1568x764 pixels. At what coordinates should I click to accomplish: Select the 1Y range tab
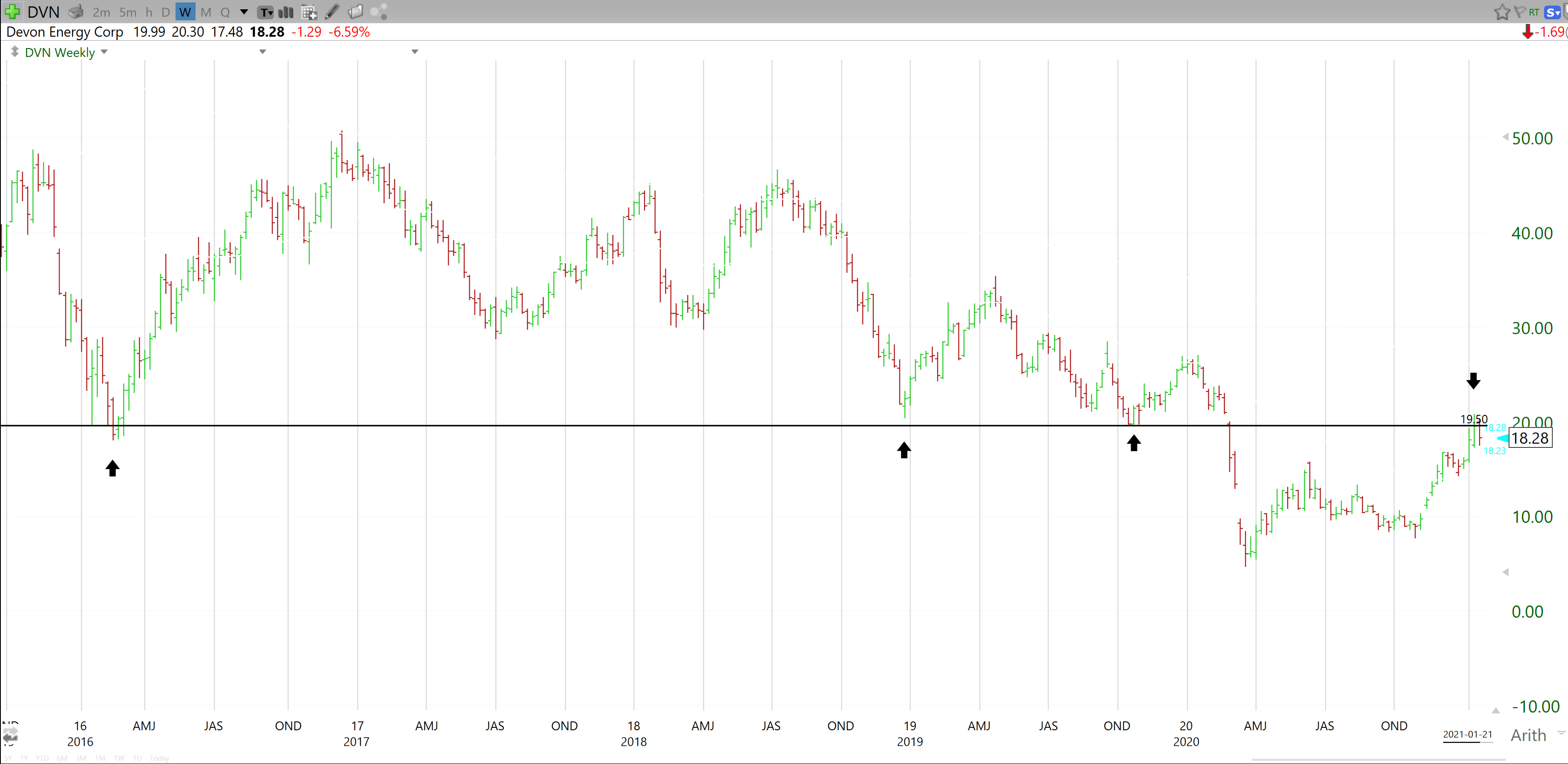point(24,759)
